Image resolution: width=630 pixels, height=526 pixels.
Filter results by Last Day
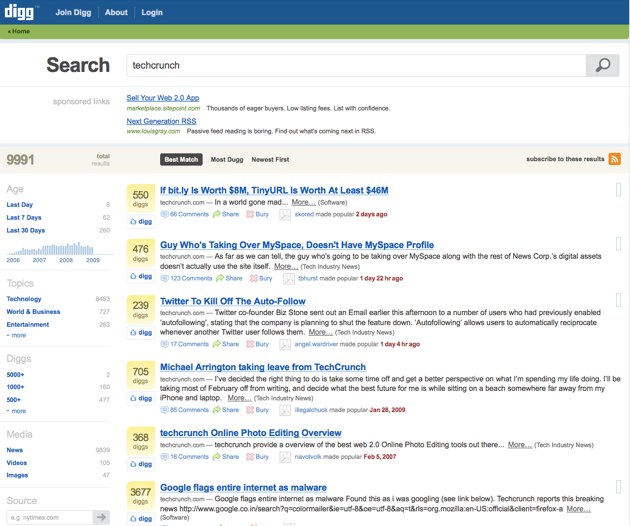20,205
